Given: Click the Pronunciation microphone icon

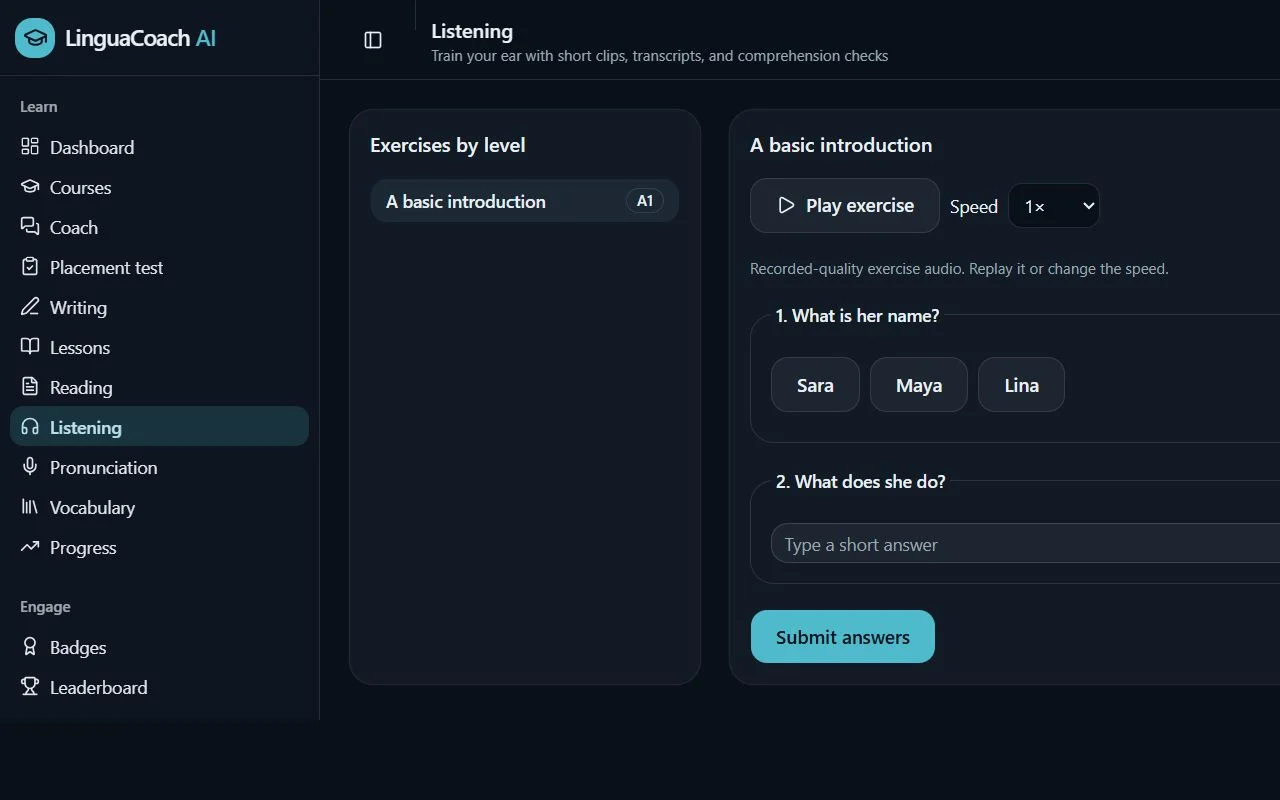Looking at the screenshot, I should [30, 467].
